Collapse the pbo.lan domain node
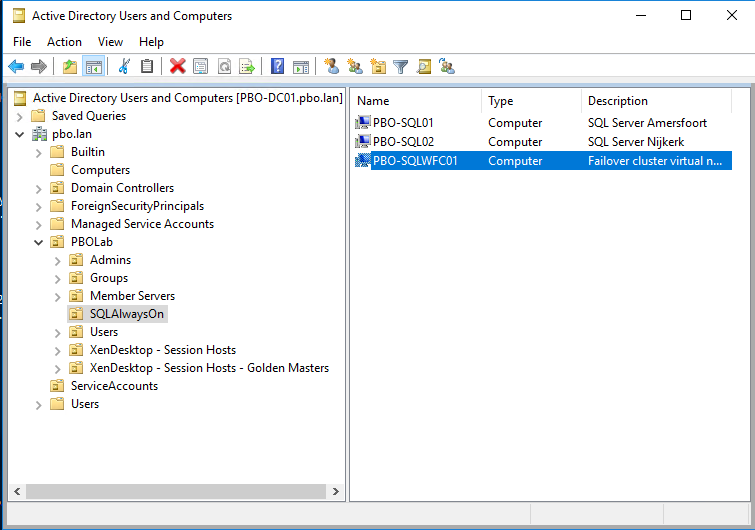This screenshot has width=755, height=530. 19,134
